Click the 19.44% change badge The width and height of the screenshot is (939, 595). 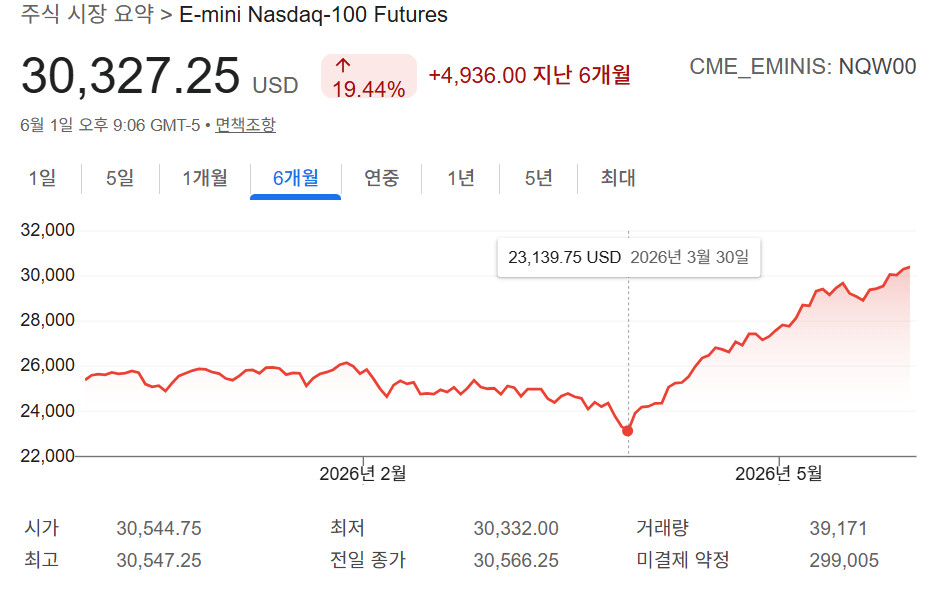(x=369, y=77)
